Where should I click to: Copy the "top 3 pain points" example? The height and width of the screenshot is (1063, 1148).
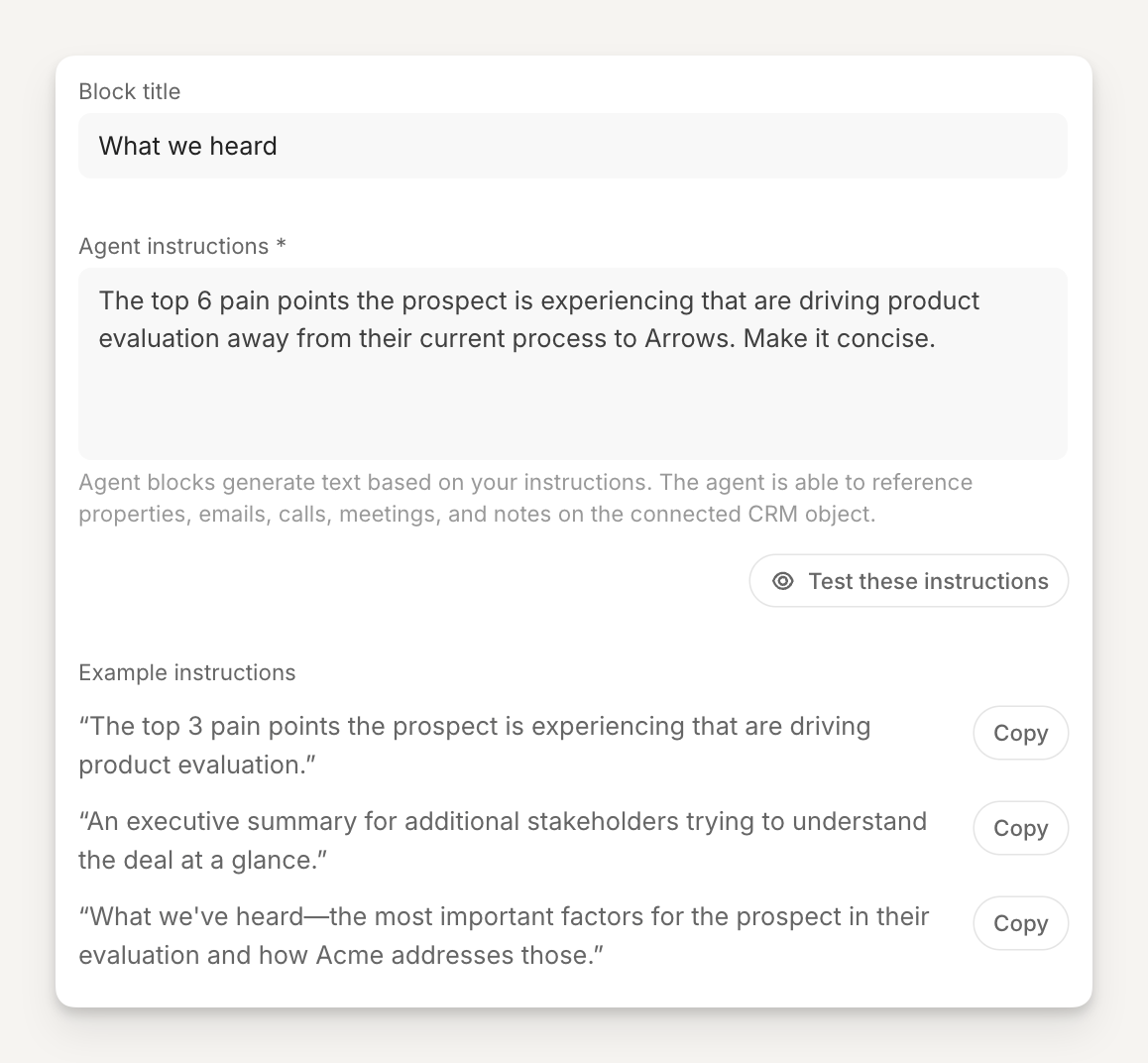(1020, 733)
